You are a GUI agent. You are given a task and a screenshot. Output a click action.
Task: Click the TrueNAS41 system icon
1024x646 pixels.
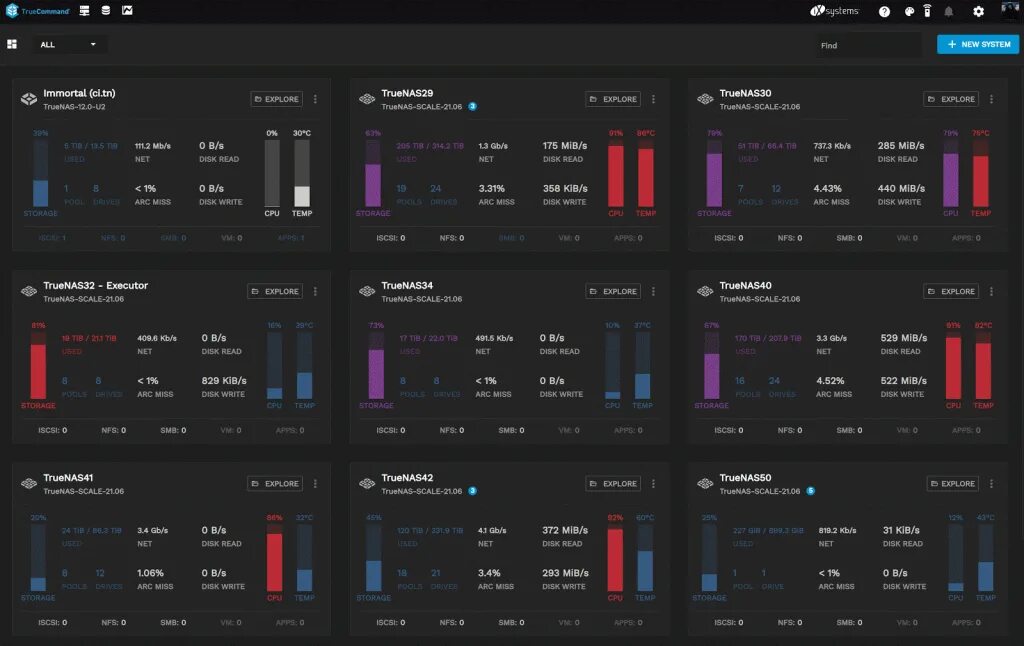[x=29, y=483]
